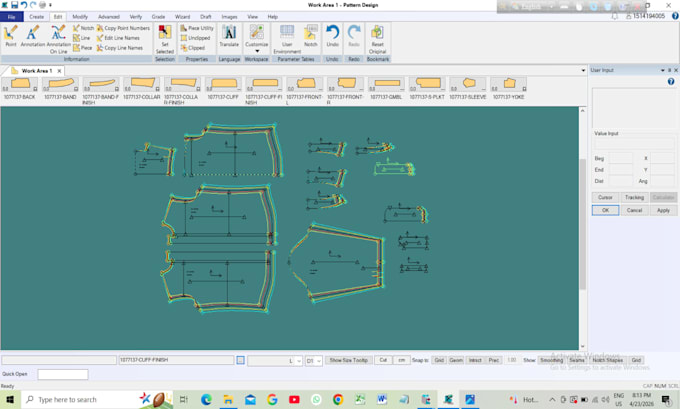Click the Line tool in Information group

click(82, 38)
